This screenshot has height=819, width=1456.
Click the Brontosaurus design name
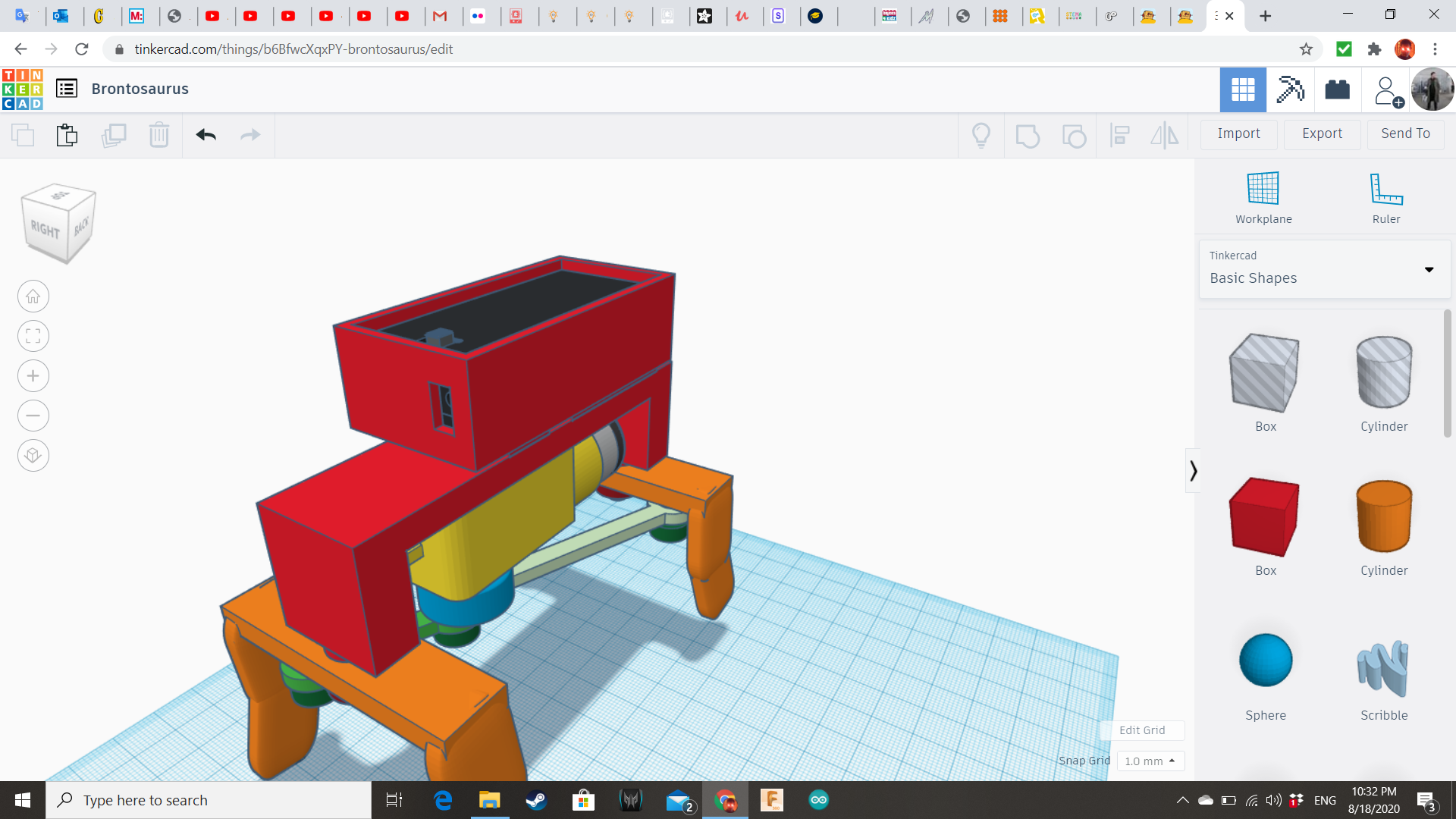(x=140, y=89)
